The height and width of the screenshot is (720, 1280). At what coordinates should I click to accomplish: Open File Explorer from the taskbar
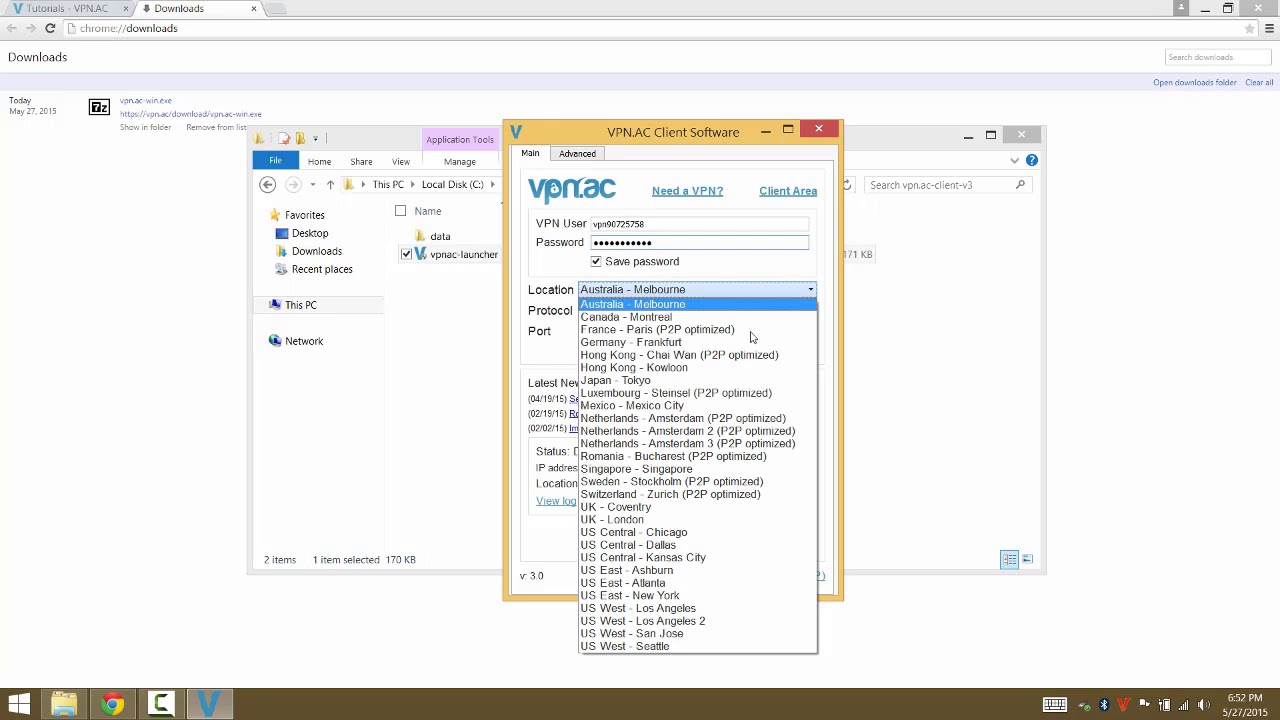[64, 705]
